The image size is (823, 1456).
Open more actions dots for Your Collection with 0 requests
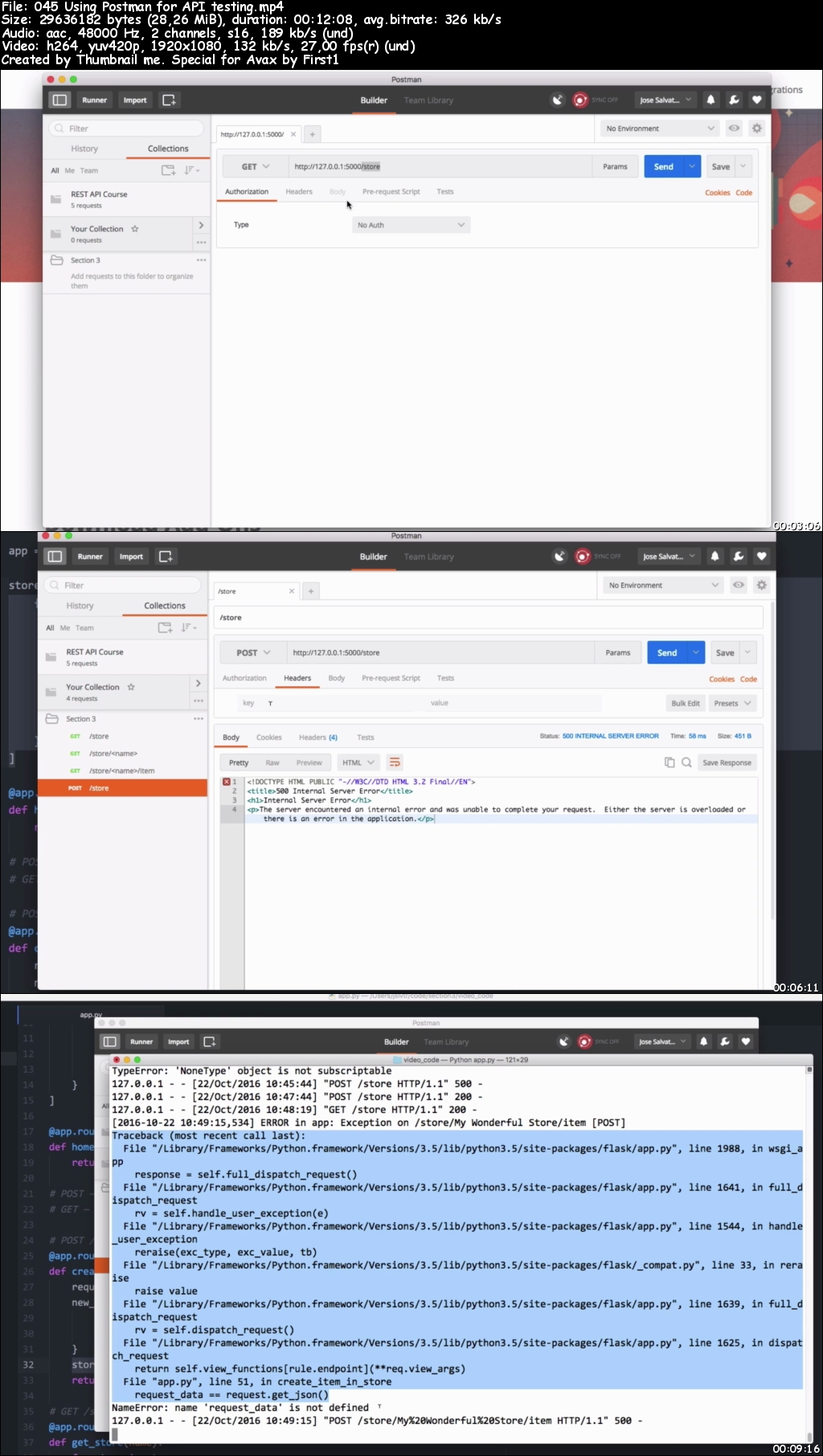[201, 241]
